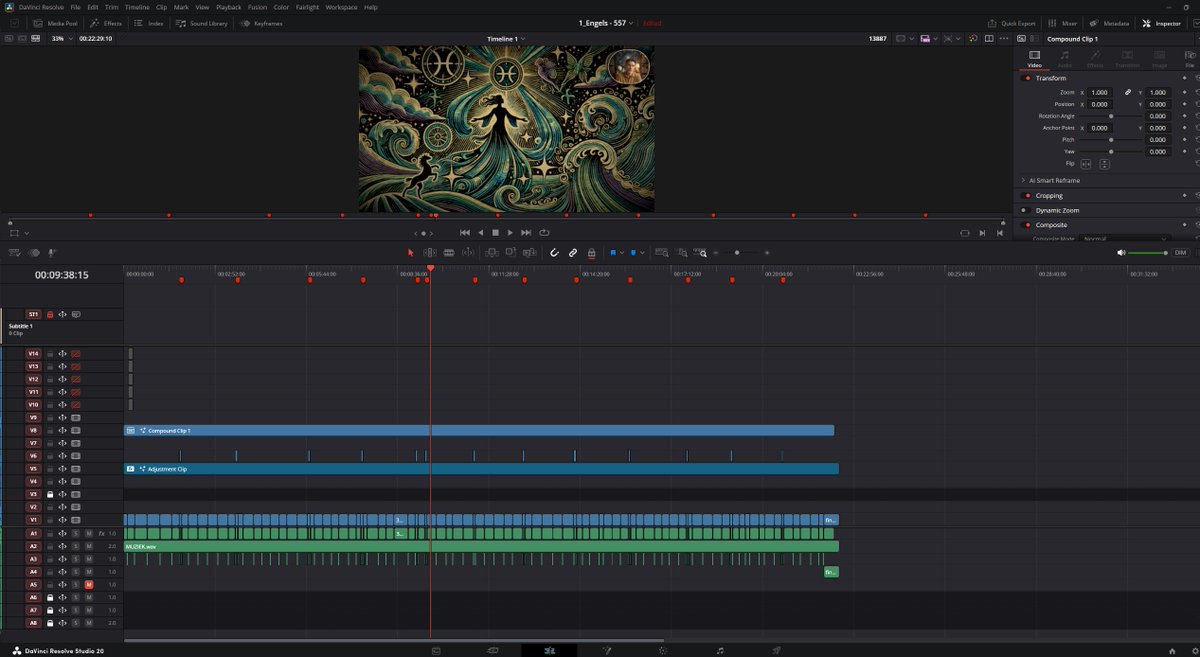Open the Composite Mode Normal dropdown
This screenshot has width=1200, height=657.
coord(1124,238)
